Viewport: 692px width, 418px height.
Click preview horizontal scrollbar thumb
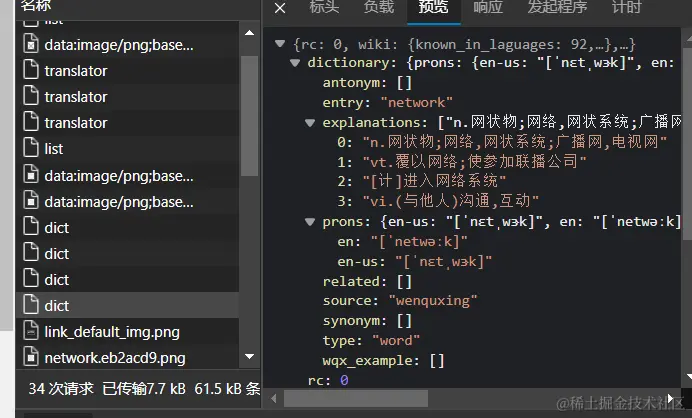(356, 399)
